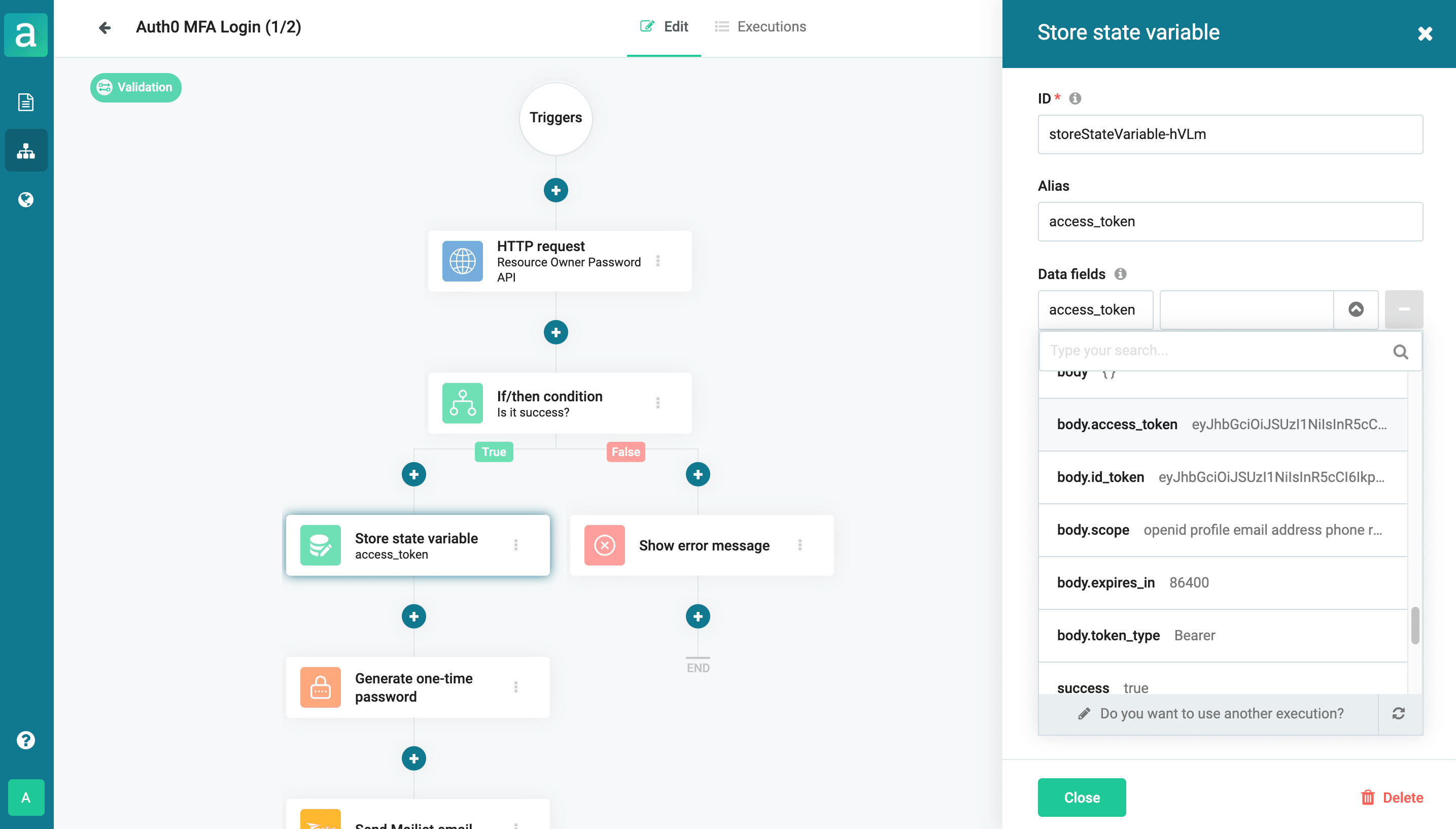Open the Triggers node
Screen dimensions: 1456x829
point(556,118)
